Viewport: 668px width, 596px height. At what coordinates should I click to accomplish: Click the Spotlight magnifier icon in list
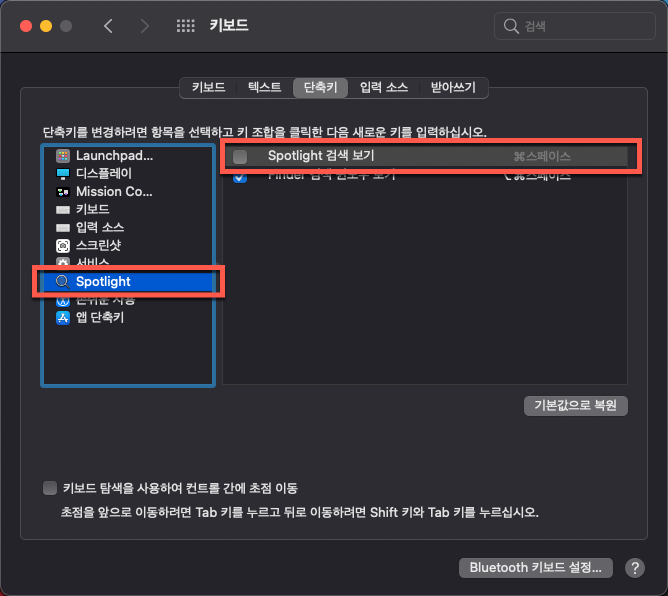pyautogui.click(x=63, y=281)
